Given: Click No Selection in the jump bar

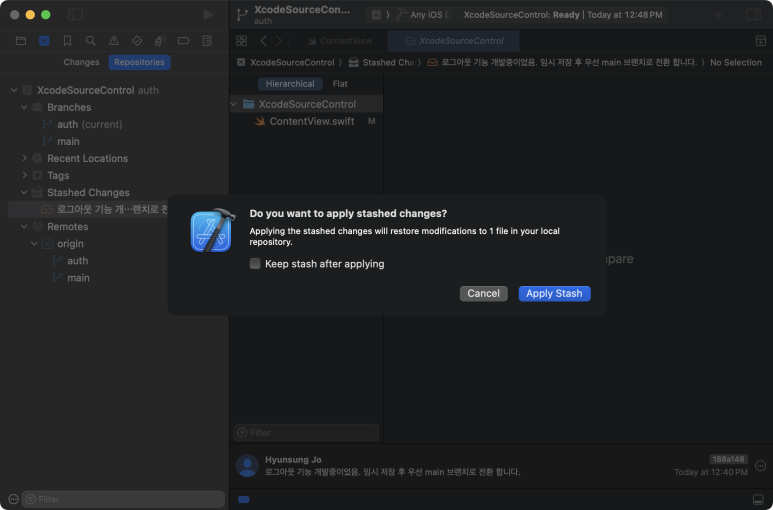Looking at the screenshot, I should point(736,62).
